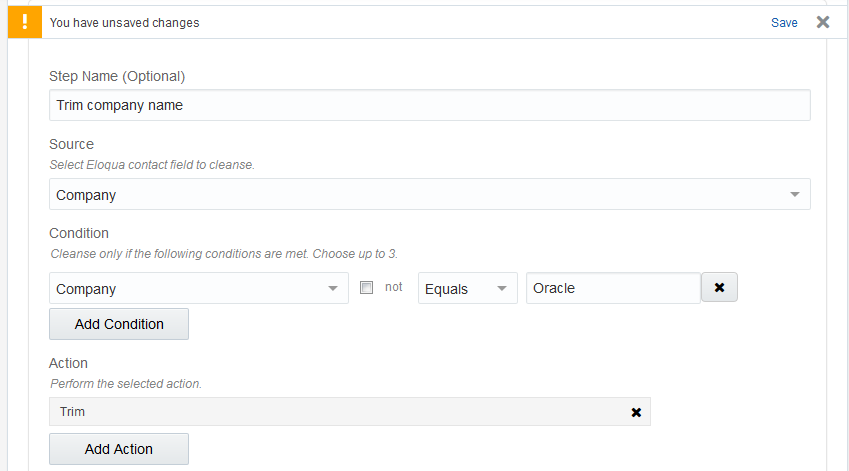Click the Add Condition button
The image size is (849, 471).
(119, 324)
